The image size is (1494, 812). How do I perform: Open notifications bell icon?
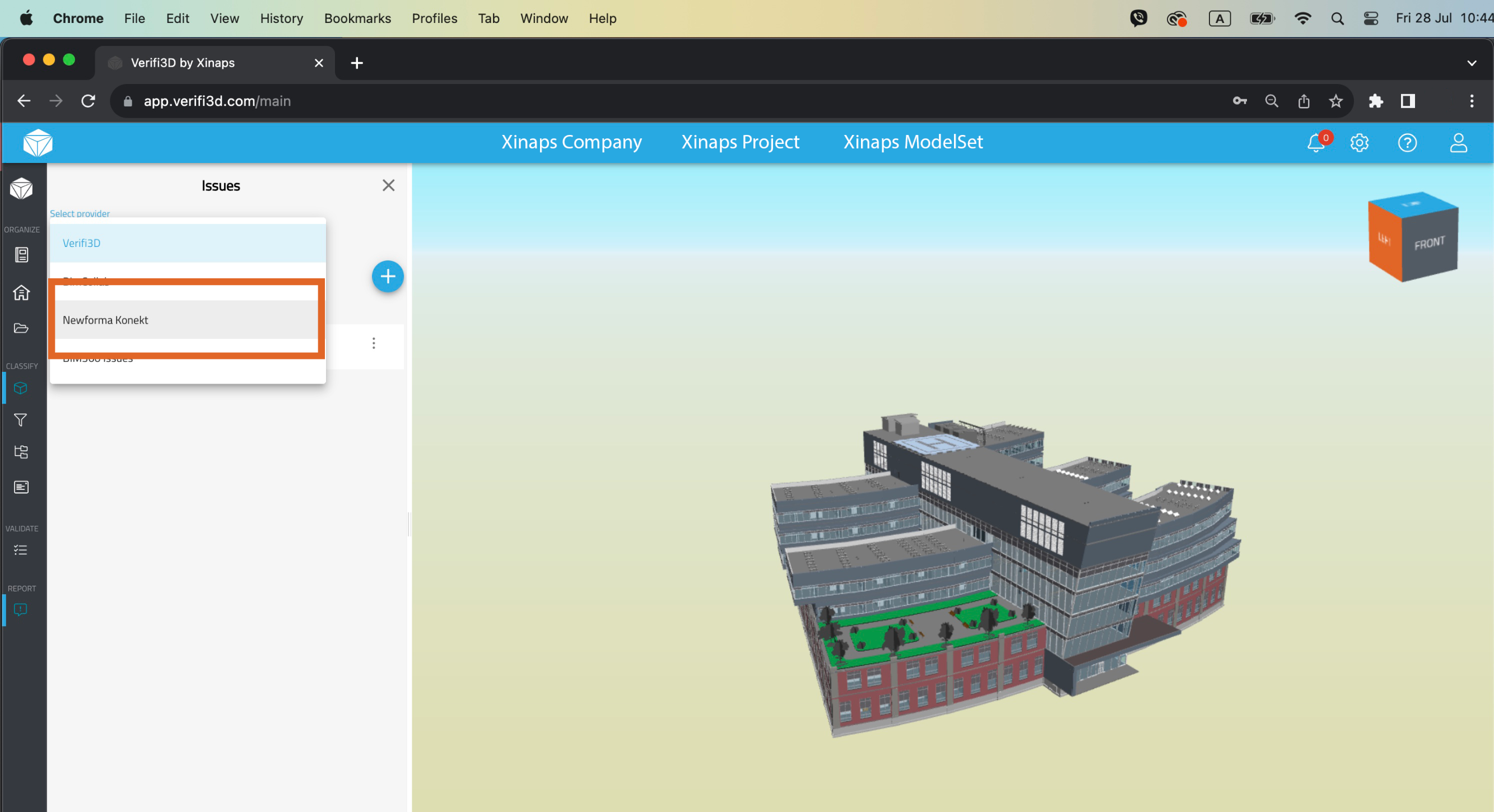(x=1316, y=143)
